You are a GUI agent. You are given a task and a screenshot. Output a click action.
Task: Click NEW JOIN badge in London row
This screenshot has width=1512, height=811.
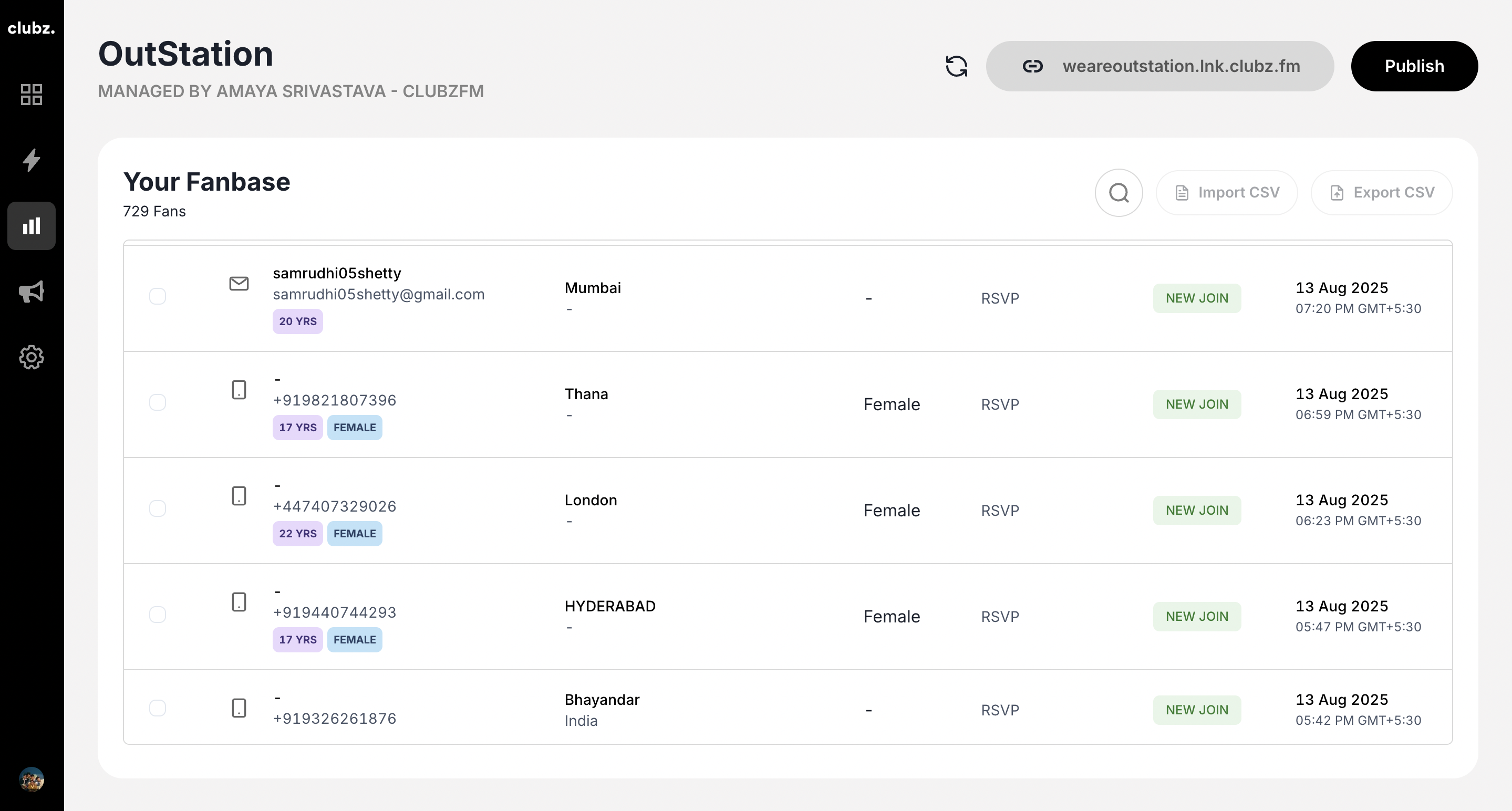(1197, 511)
